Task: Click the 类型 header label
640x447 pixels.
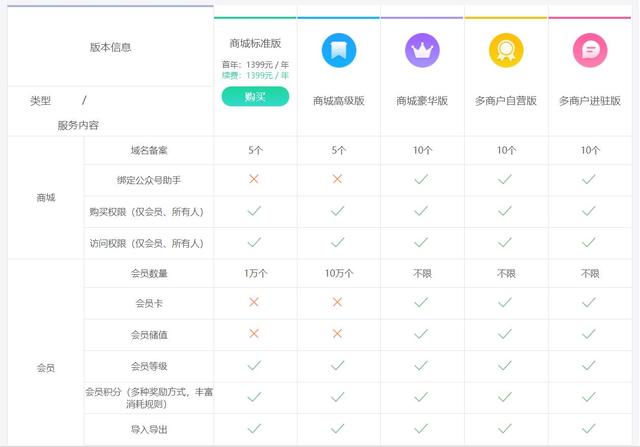Action: point(40,101)
